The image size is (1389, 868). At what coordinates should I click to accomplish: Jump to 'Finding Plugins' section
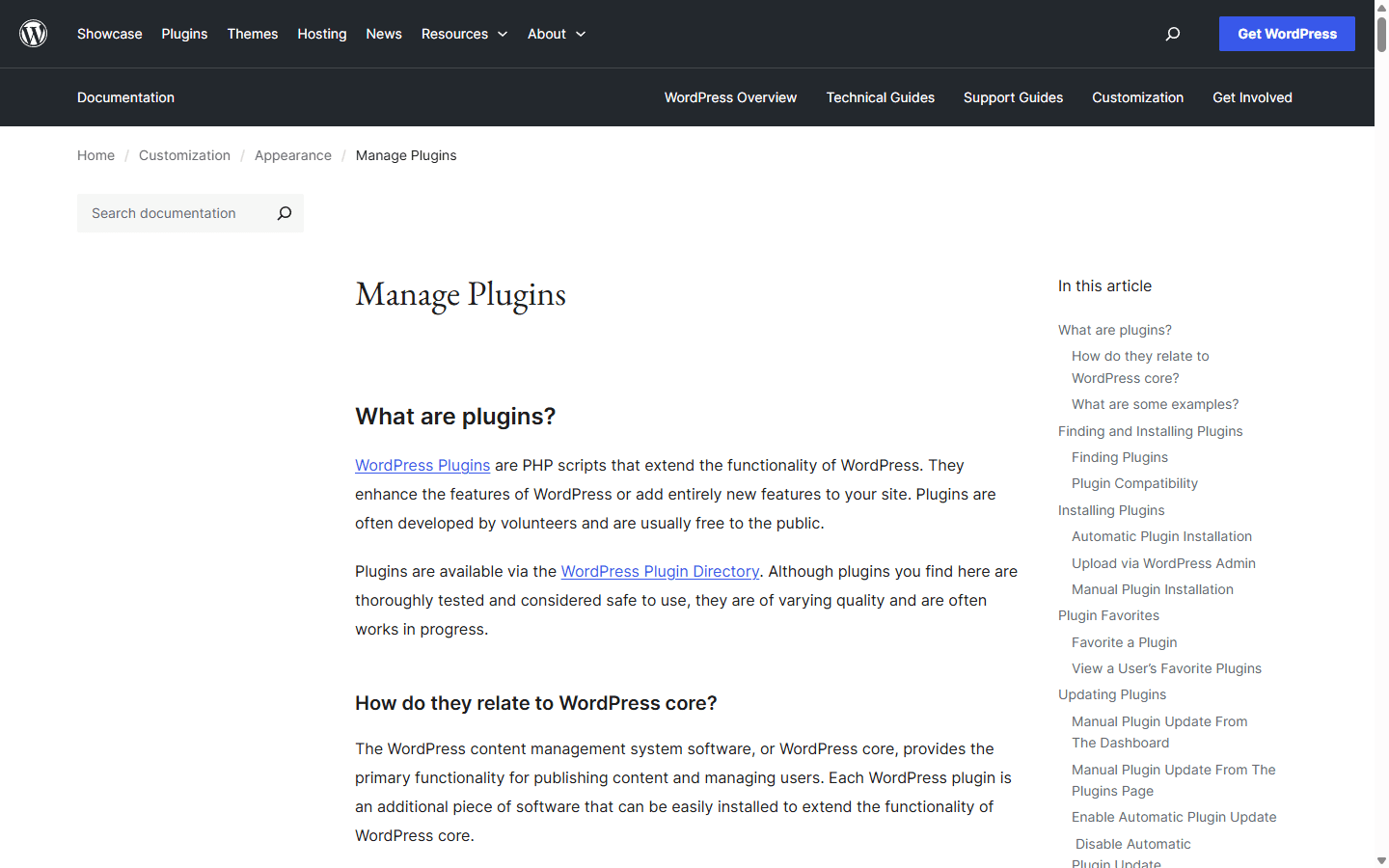(1120, 457)
